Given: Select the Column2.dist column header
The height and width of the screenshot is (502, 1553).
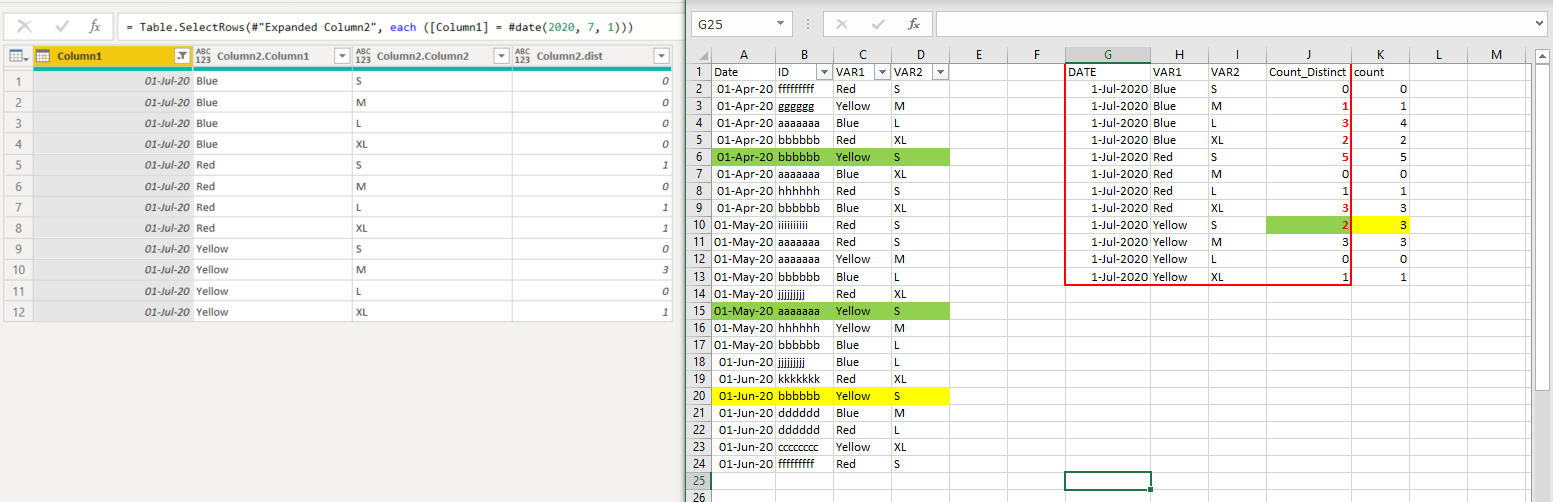Looking at the screenshot, I should point(592,57).
